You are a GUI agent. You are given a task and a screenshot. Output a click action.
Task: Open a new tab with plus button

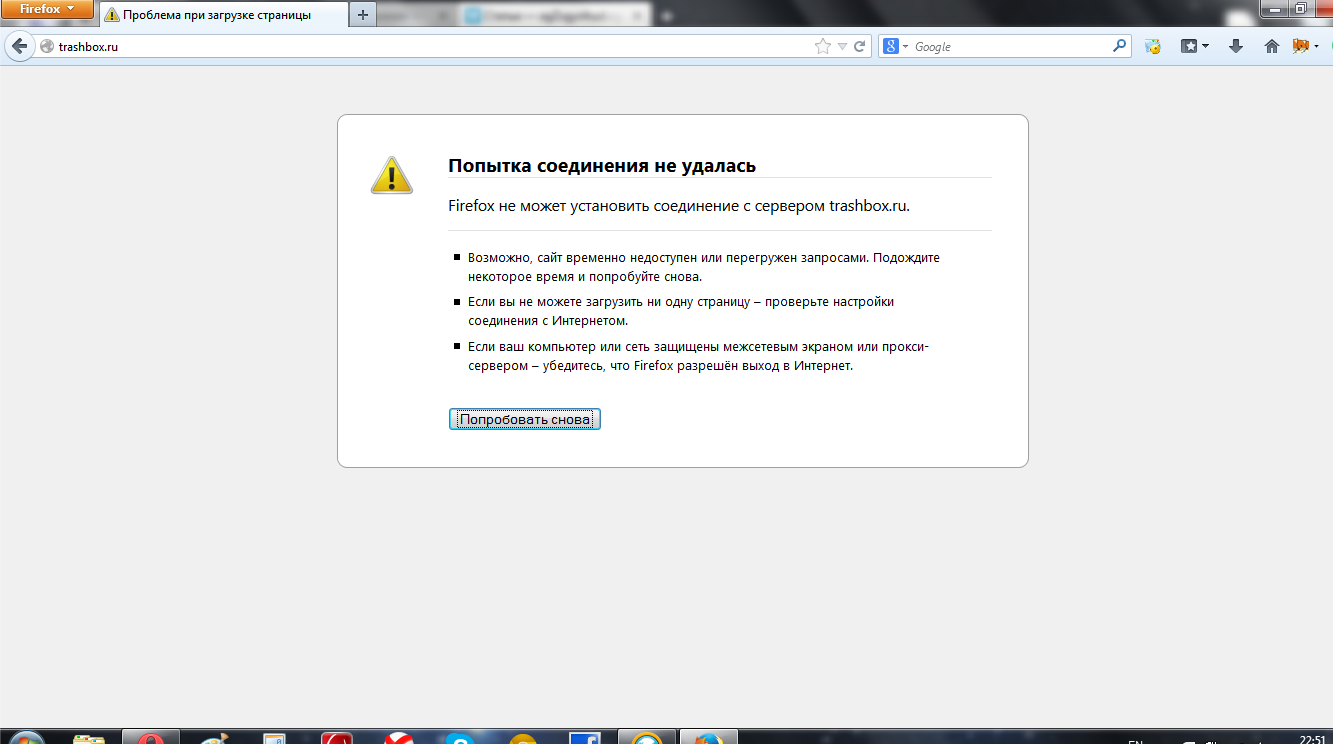(362, 15)
